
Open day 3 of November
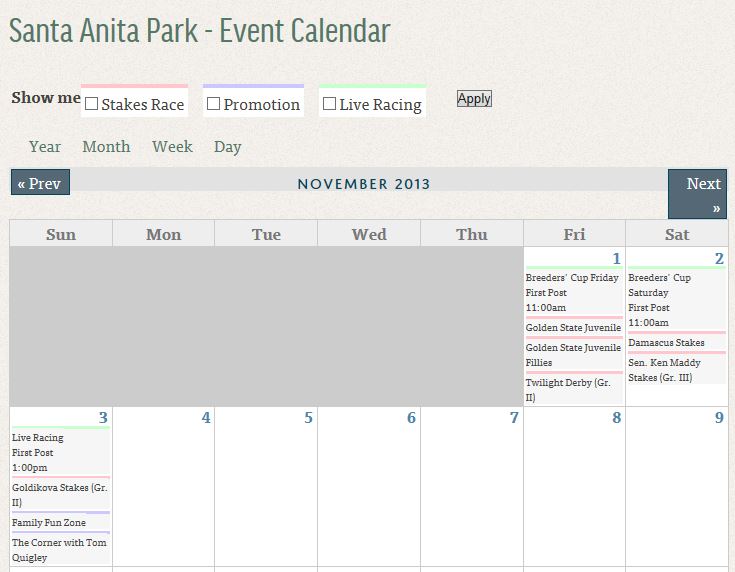(103, 417)
